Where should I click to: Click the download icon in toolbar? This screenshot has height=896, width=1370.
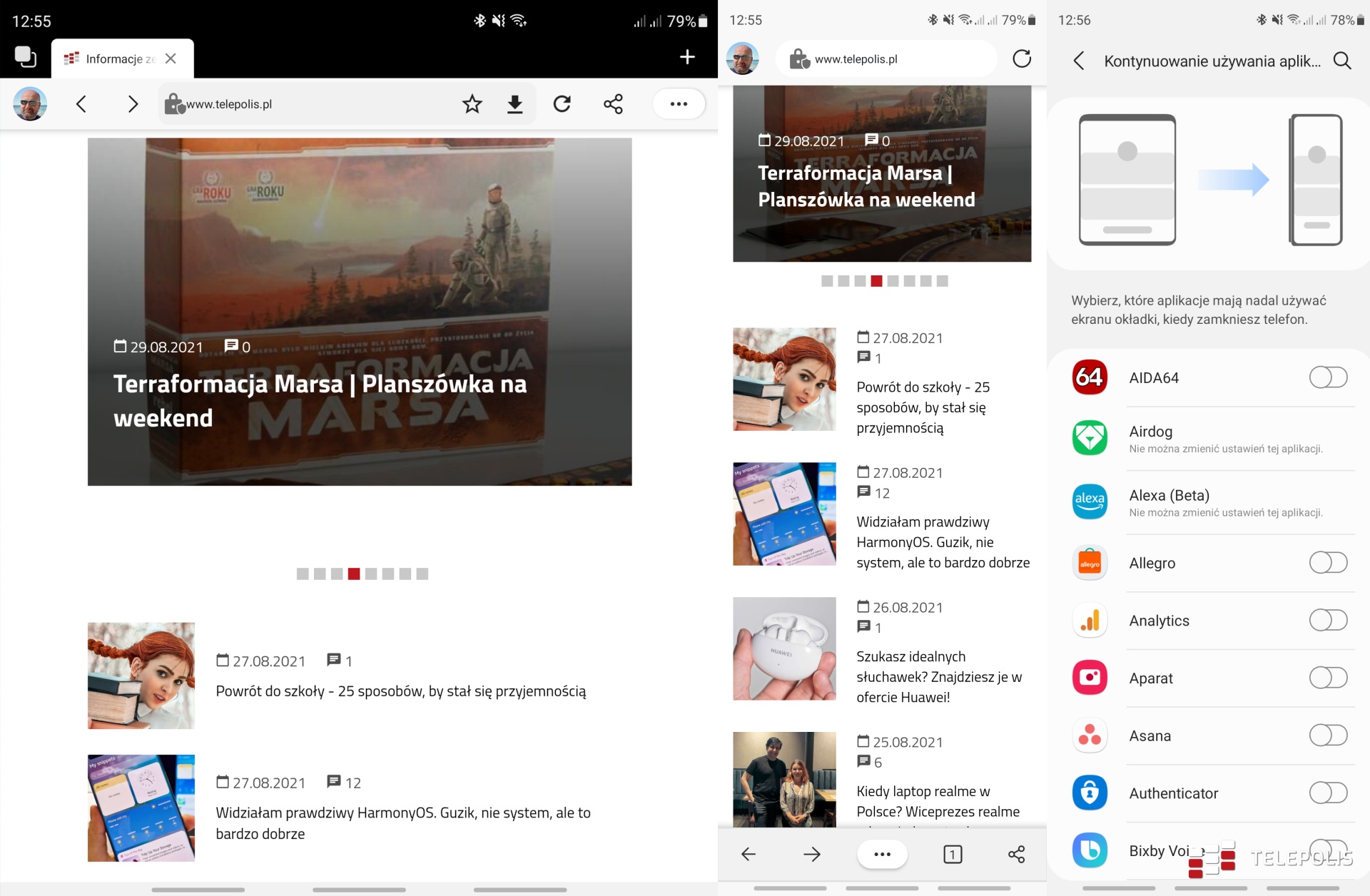pyautogui.click(x=514, y=104)
